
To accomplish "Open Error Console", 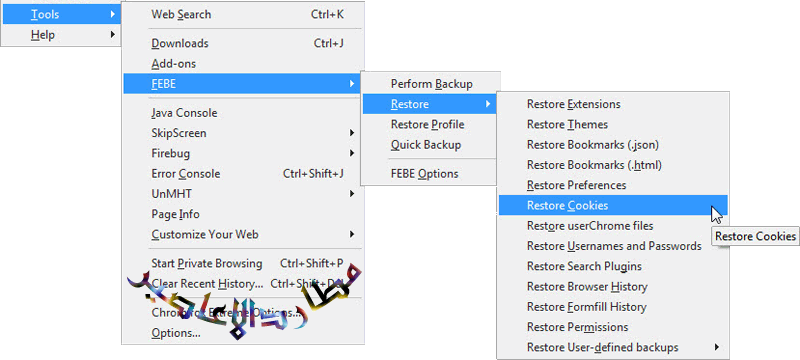I will click(x=243, y=173).
